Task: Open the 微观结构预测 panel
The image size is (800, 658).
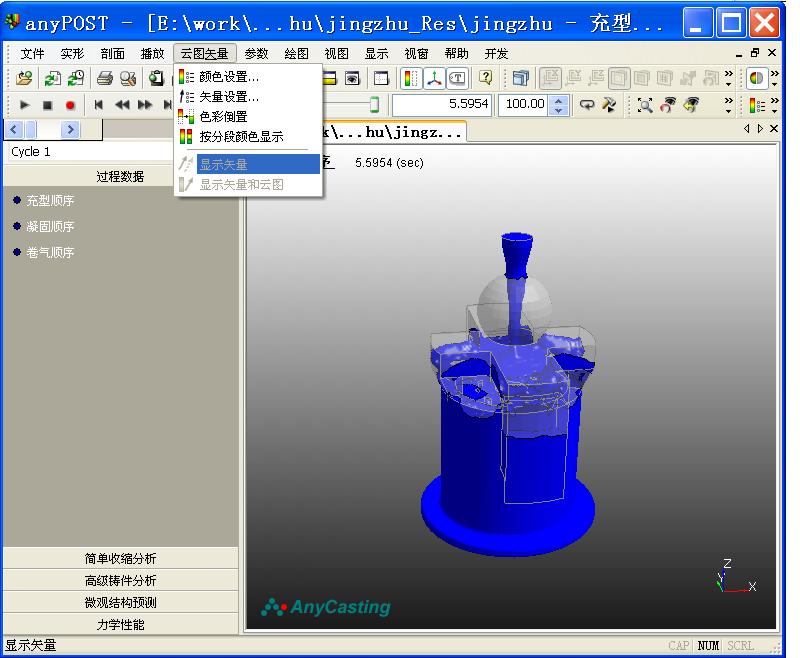Action: (120, 602)
